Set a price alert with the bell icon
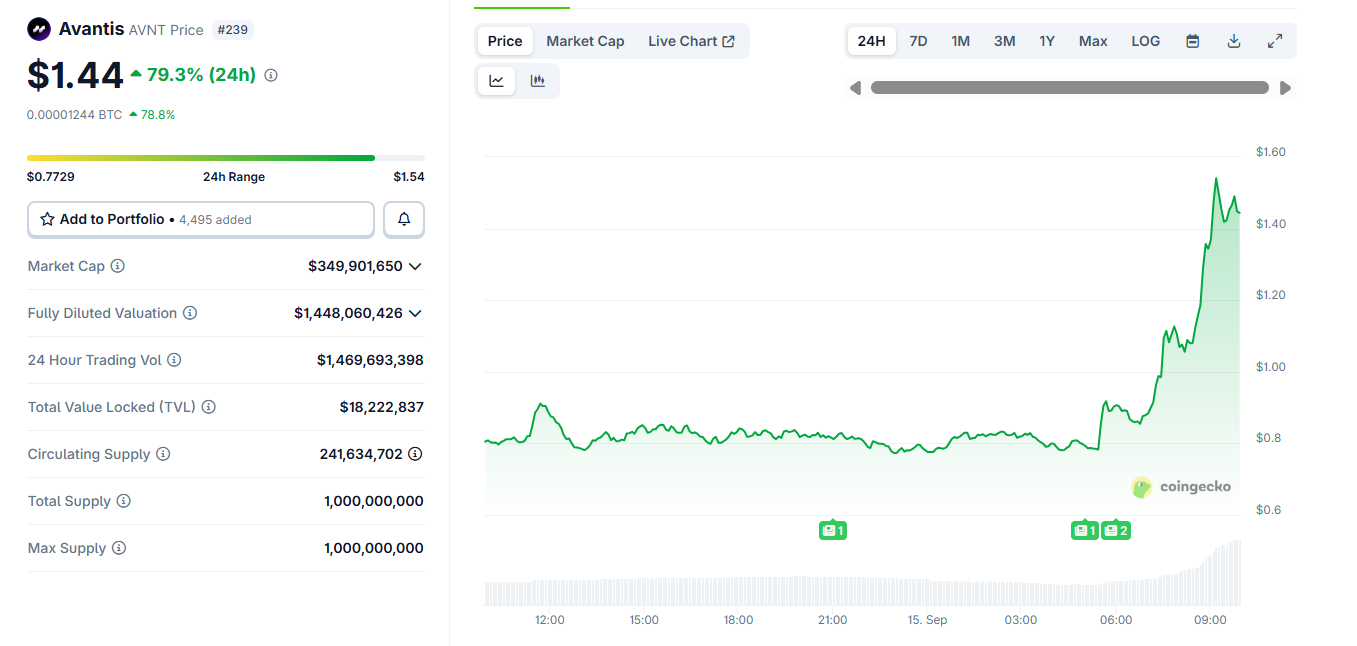Screen dimensions: 1357x646 coord(404,218)
